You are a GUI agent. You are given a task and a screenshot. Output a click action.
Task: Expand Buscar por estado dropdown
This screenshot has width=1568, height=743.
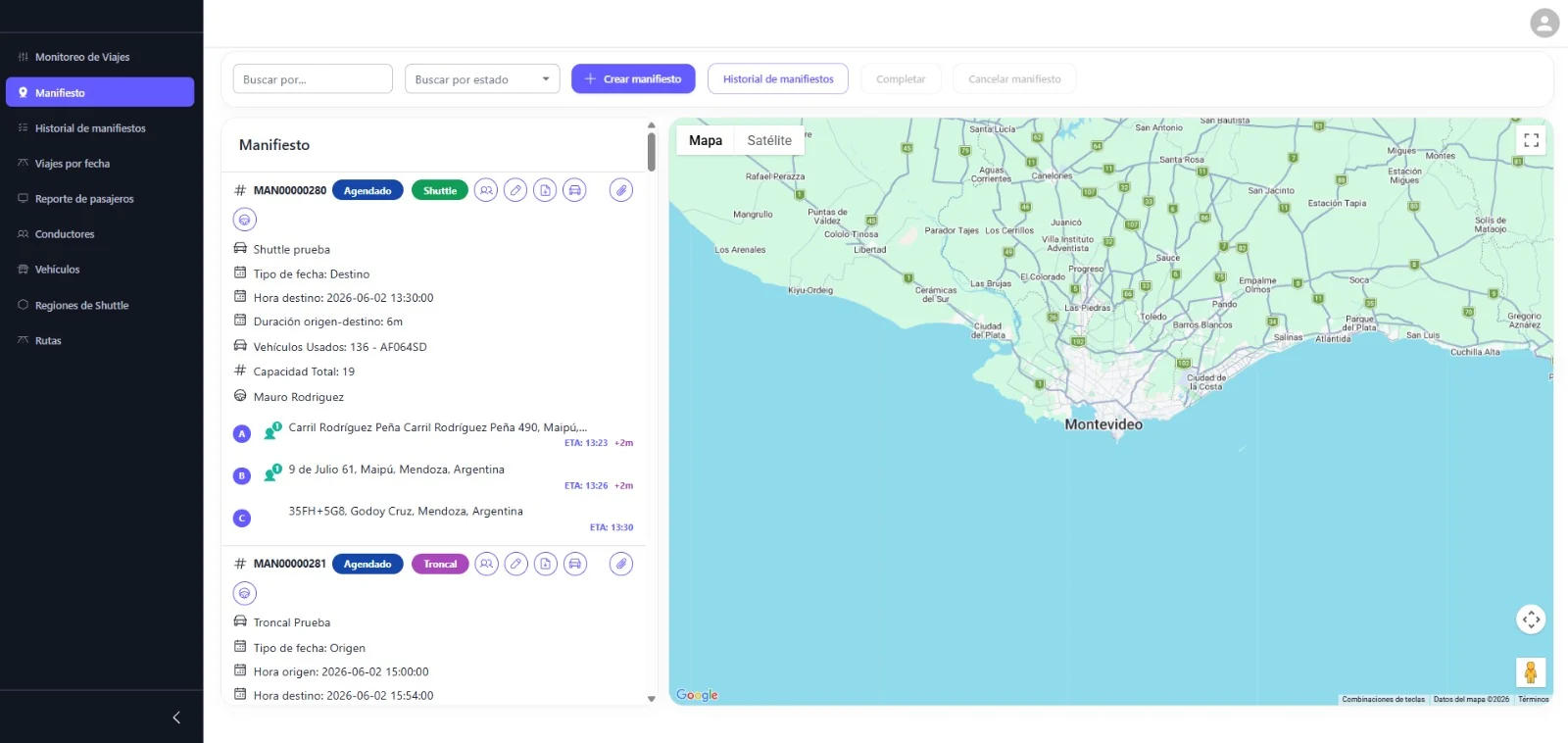(x=482, y=79)
